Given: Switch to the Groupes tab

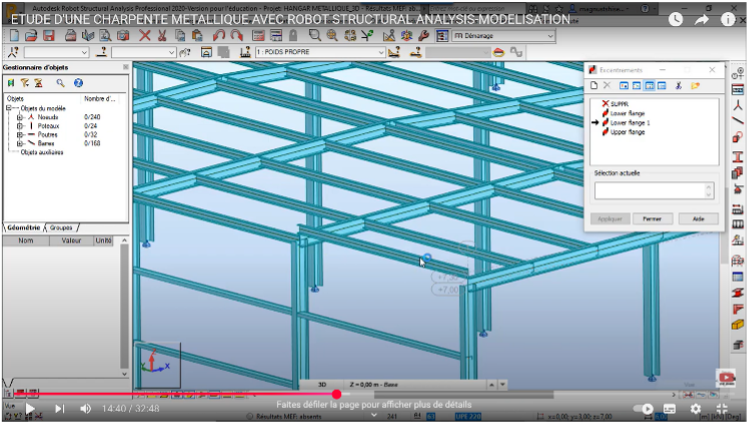Looking at the screenshot, I should 61,228.
